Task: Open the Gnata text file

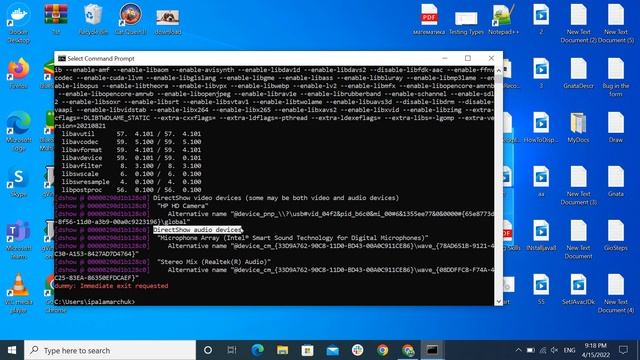Action: click(x=616, y=182)
